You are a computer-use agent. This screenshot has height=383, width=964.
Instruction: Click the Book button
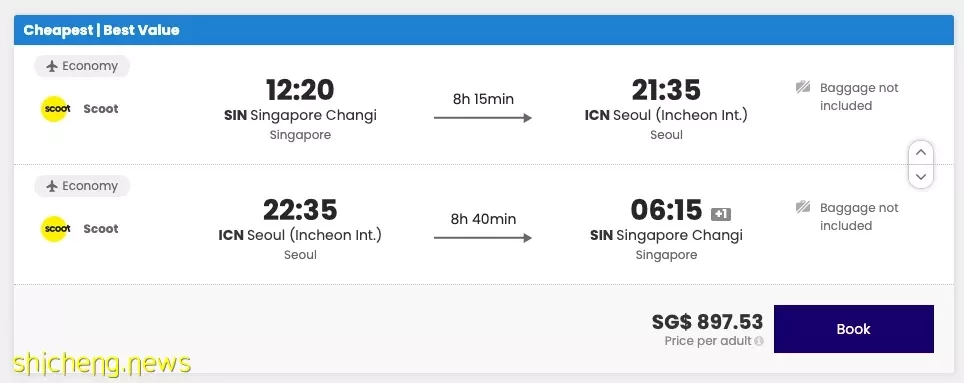click(x=853, y=329)
